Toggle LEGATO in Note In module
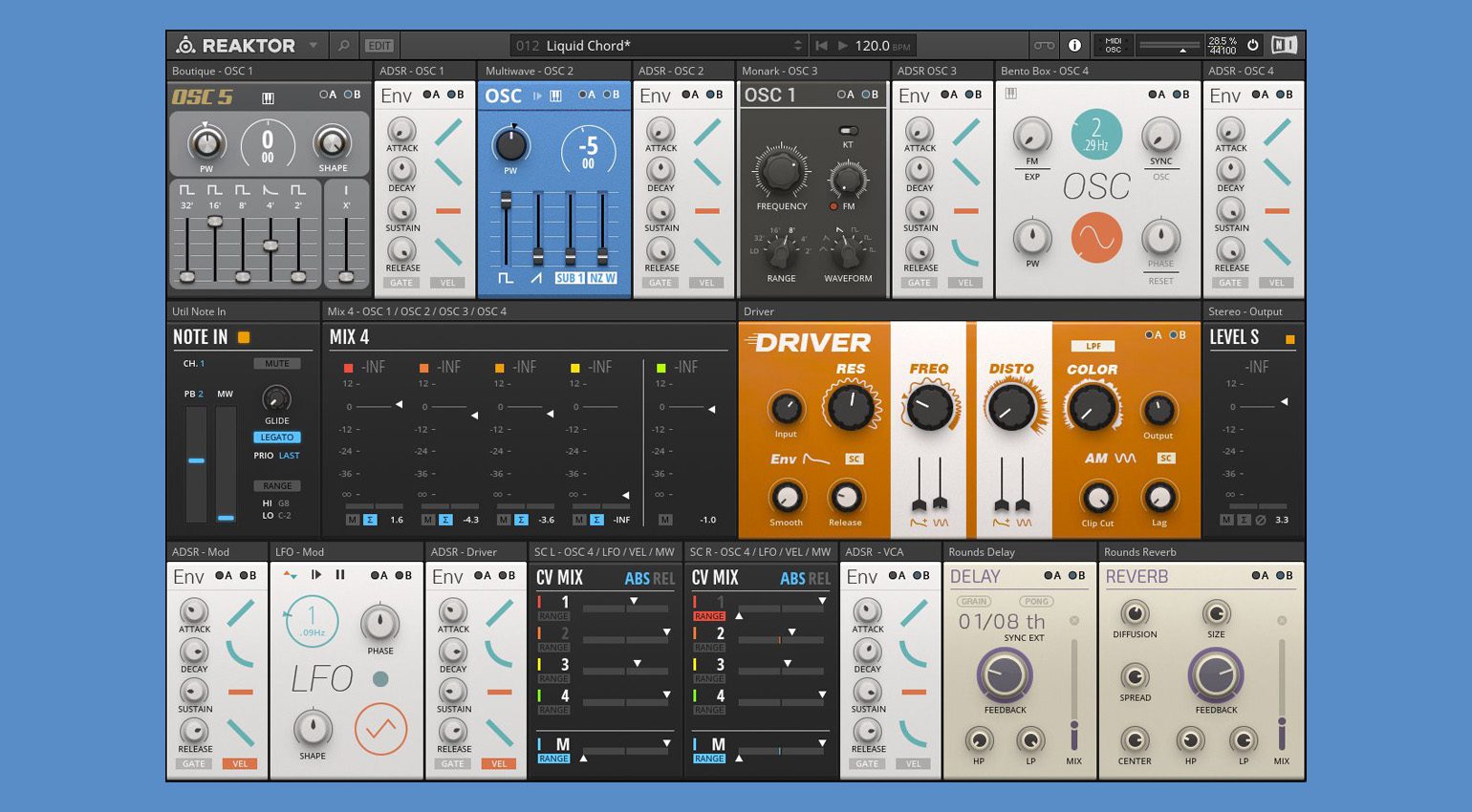This screenshot has height=812, width=1472. pos(277,438)
